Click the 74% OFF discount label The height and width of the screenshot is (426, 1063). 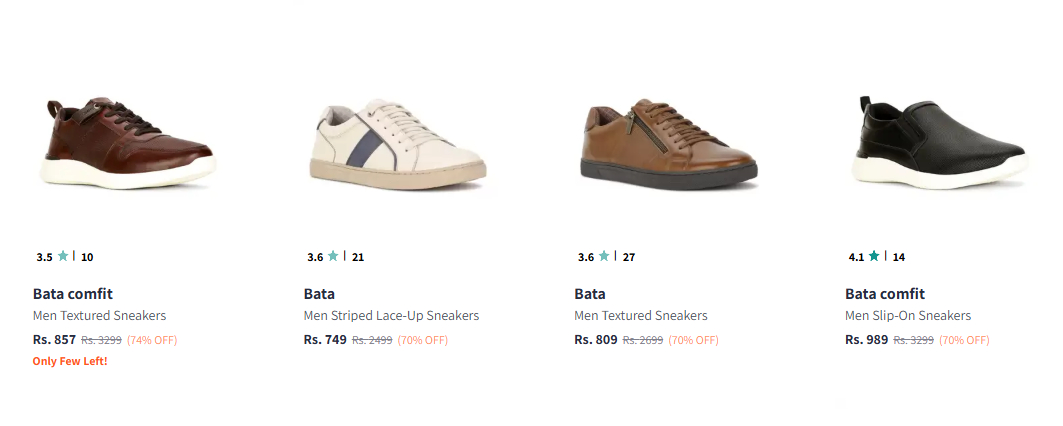152,340
